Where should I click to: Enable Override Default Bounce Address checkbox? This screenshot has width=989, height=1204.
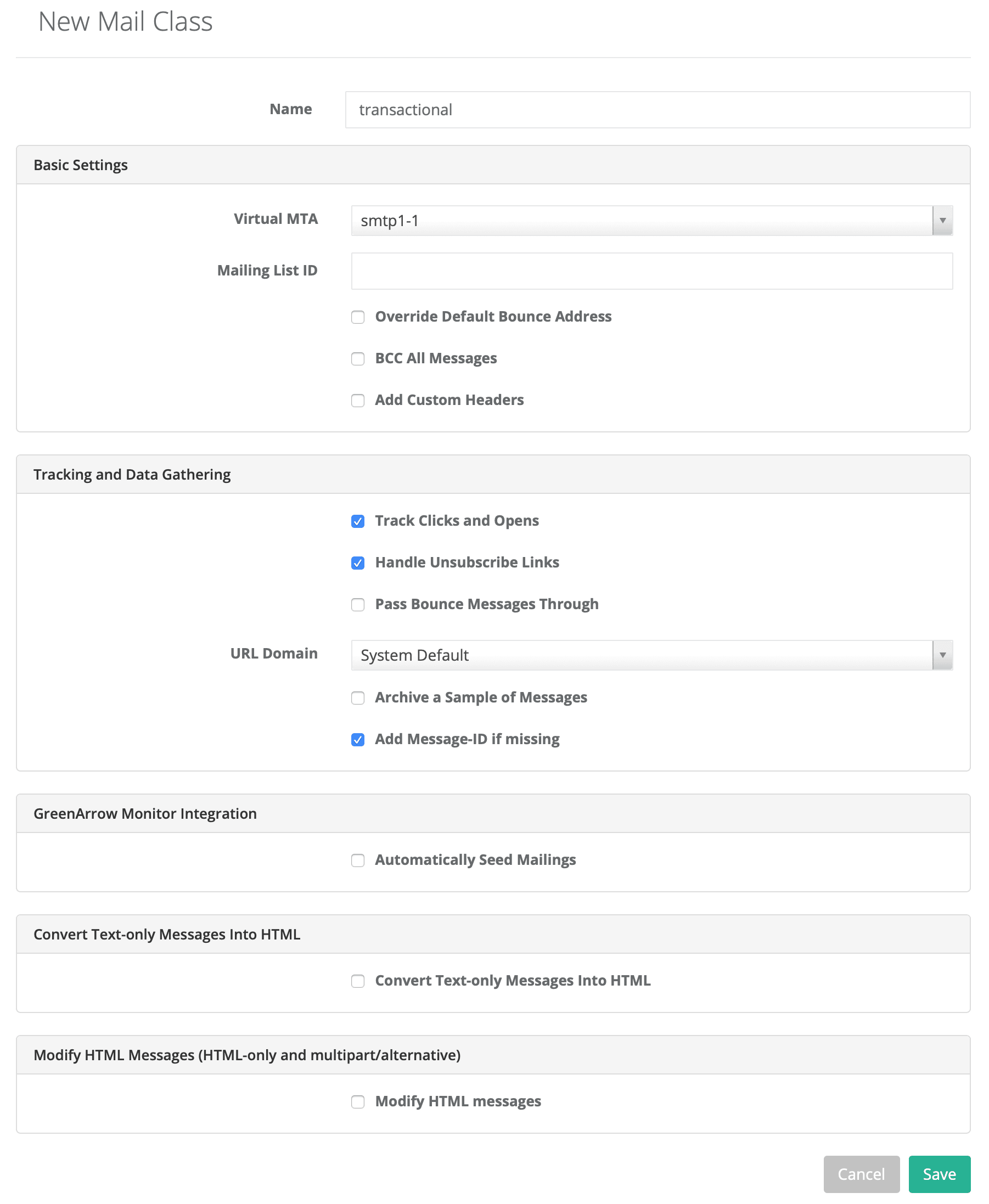358,317
